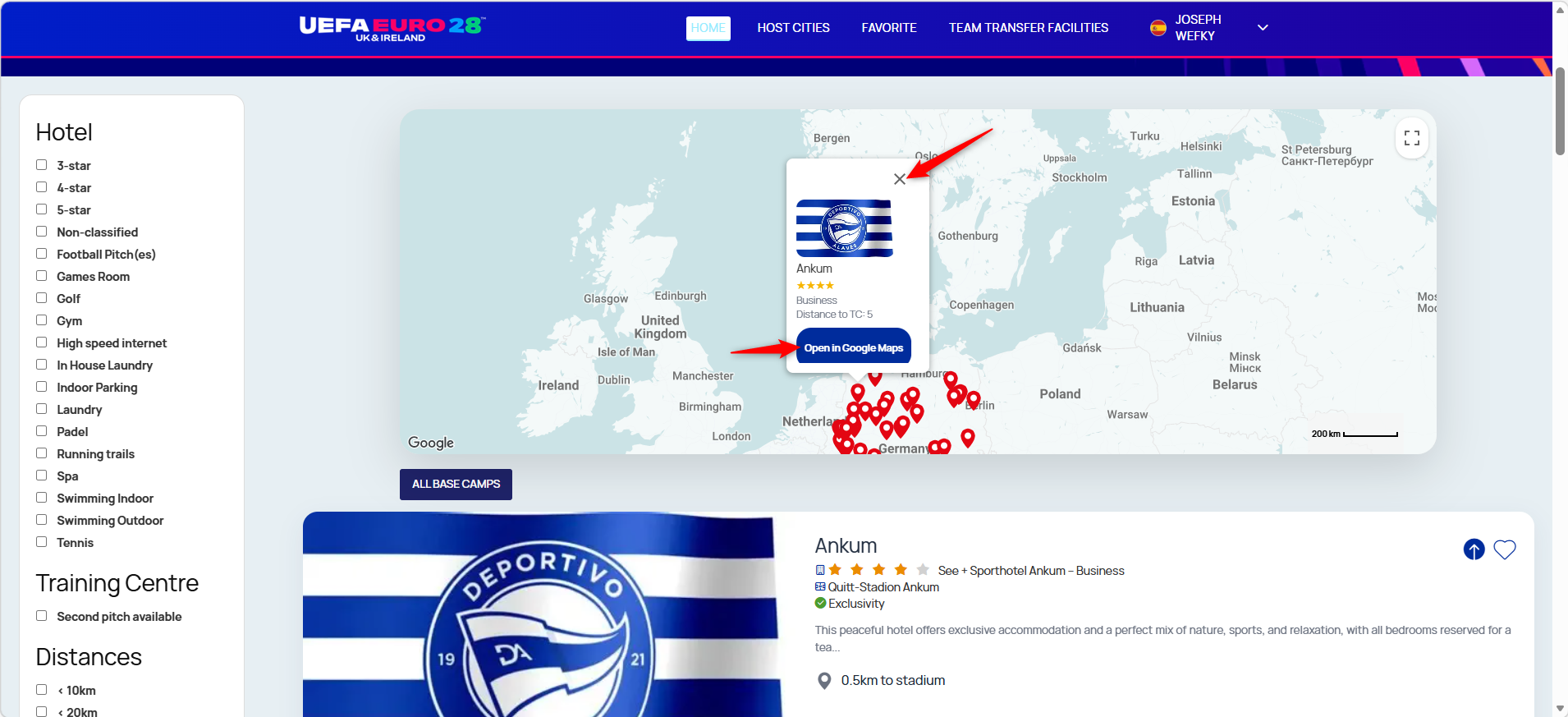
Task: Enable Second pitch available filter
Action: [x=42, y=616]
